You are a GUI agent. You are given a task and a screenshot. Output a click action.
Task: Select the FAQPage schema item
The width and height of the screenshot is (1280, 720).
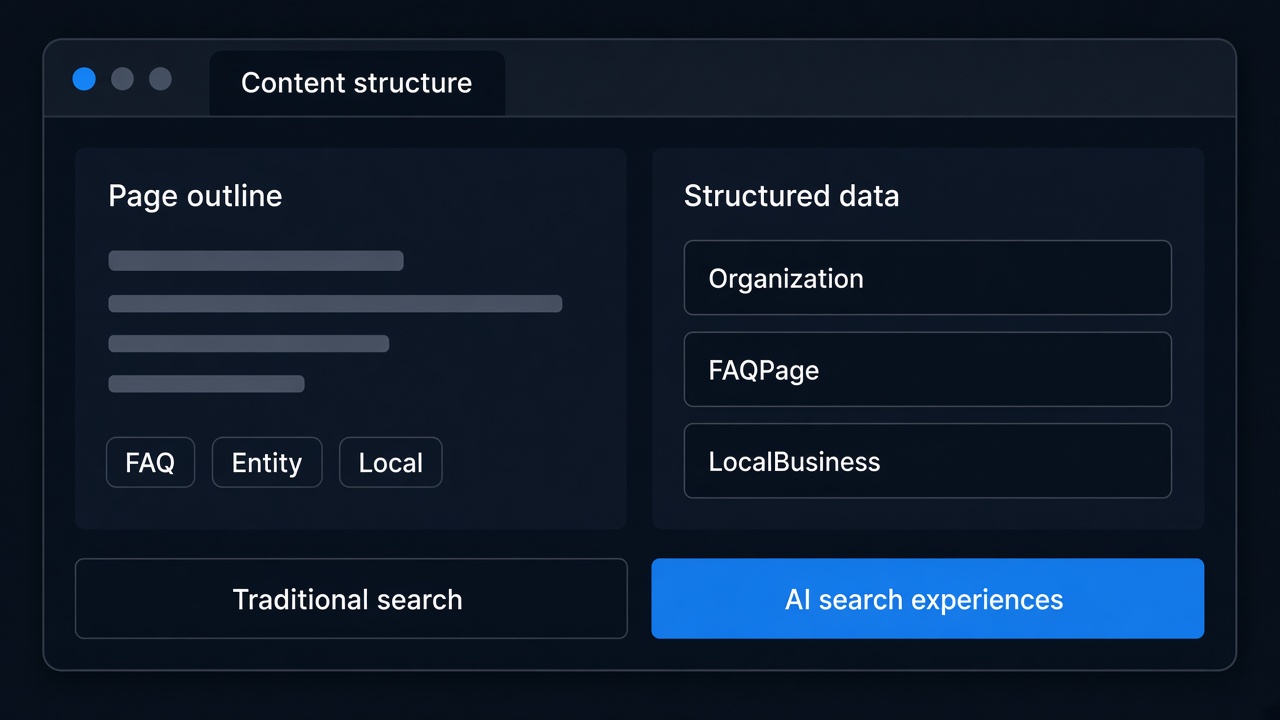928,370
